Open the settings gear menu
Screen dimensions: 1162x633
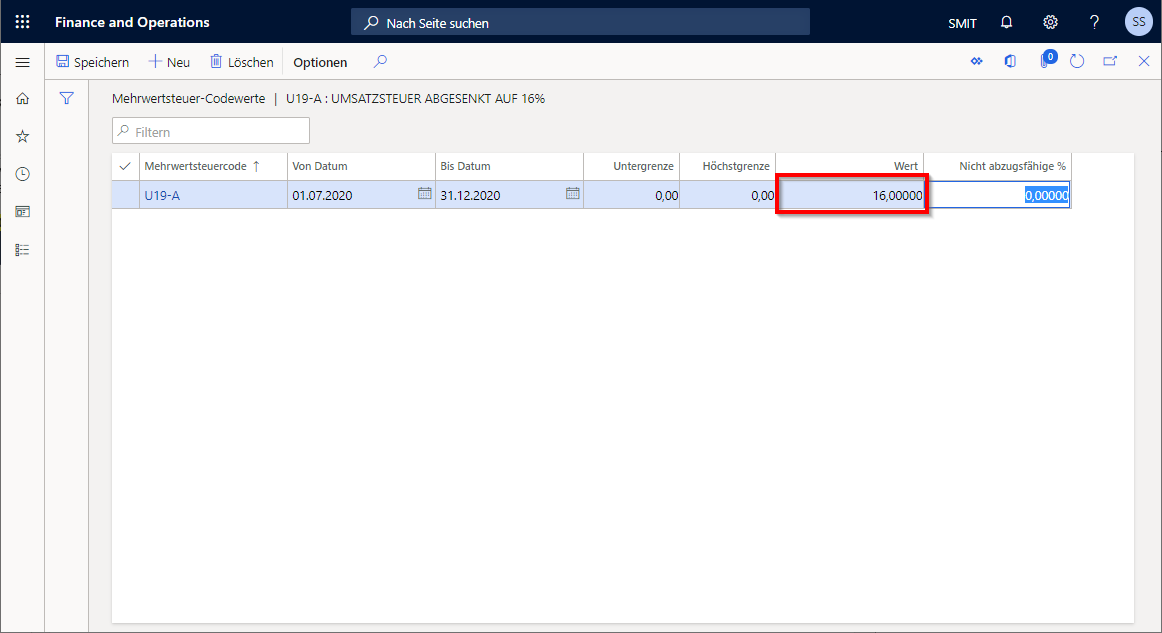1050,22
